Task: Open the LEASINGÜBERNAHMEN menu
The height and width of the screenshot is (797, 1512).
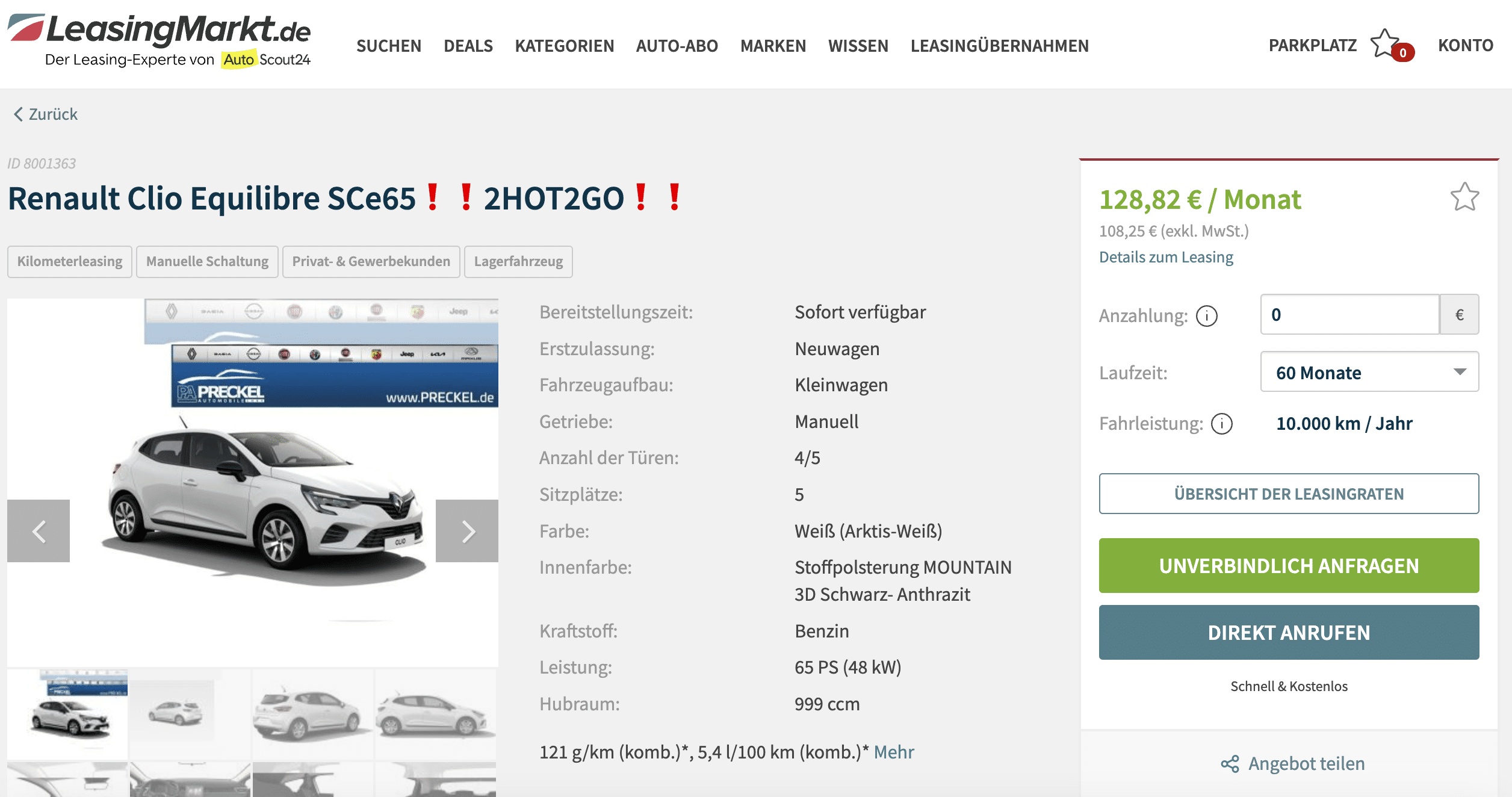Action: tap(1000, 46)
